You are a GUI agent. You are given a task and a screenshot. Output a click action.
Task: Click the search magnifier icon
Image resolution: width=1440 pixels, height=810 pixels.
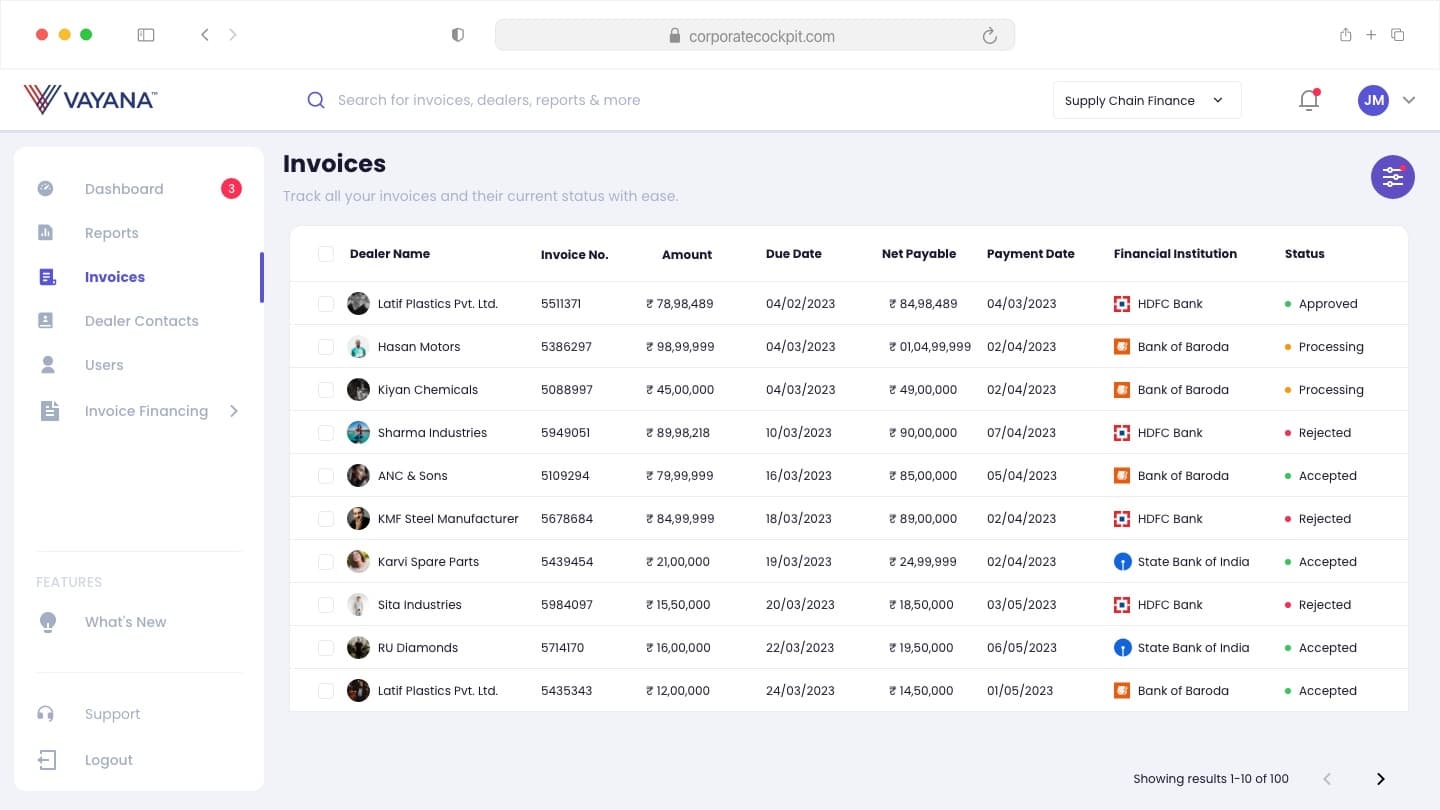[x=316, y=100]
